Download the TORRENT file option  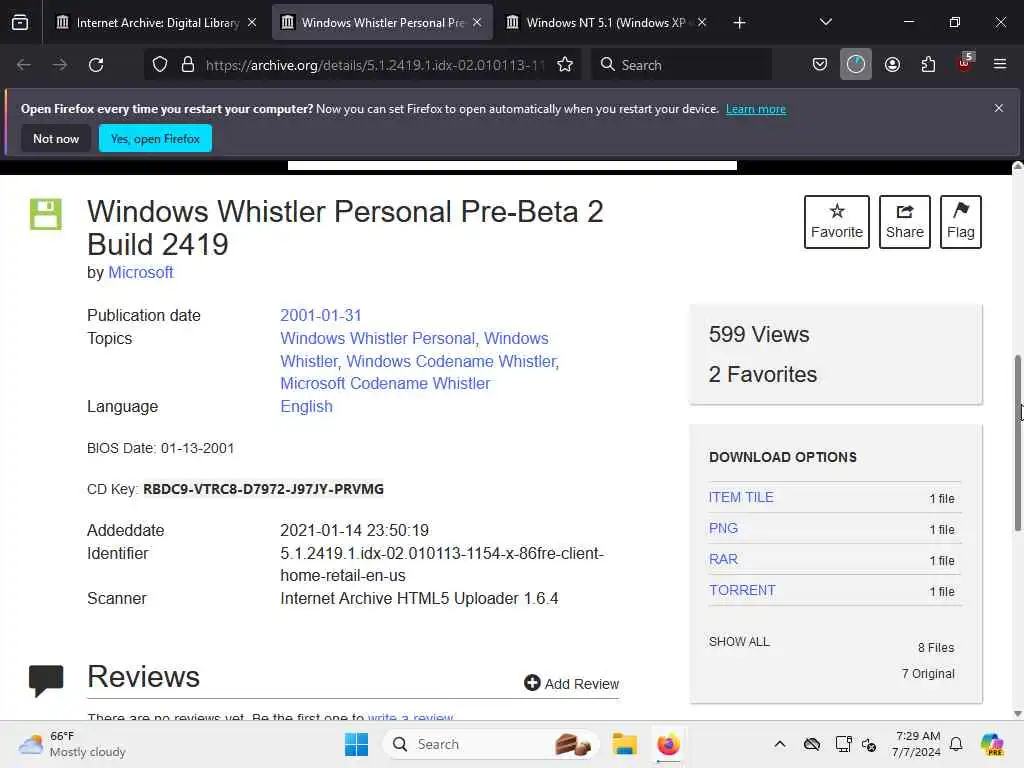click(743, 590)
